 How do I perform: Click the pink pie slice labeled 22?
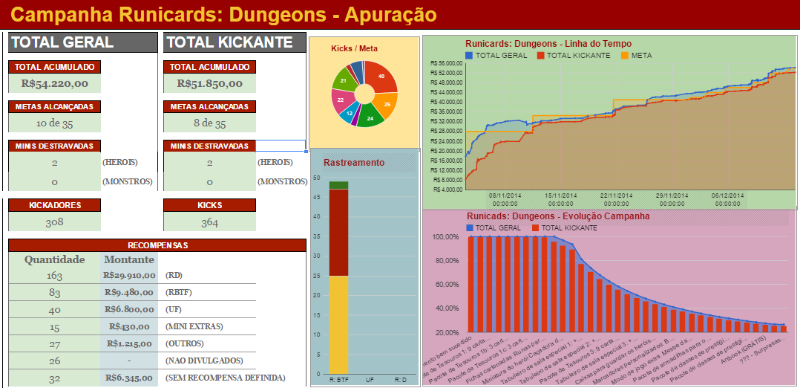point(341,101)
